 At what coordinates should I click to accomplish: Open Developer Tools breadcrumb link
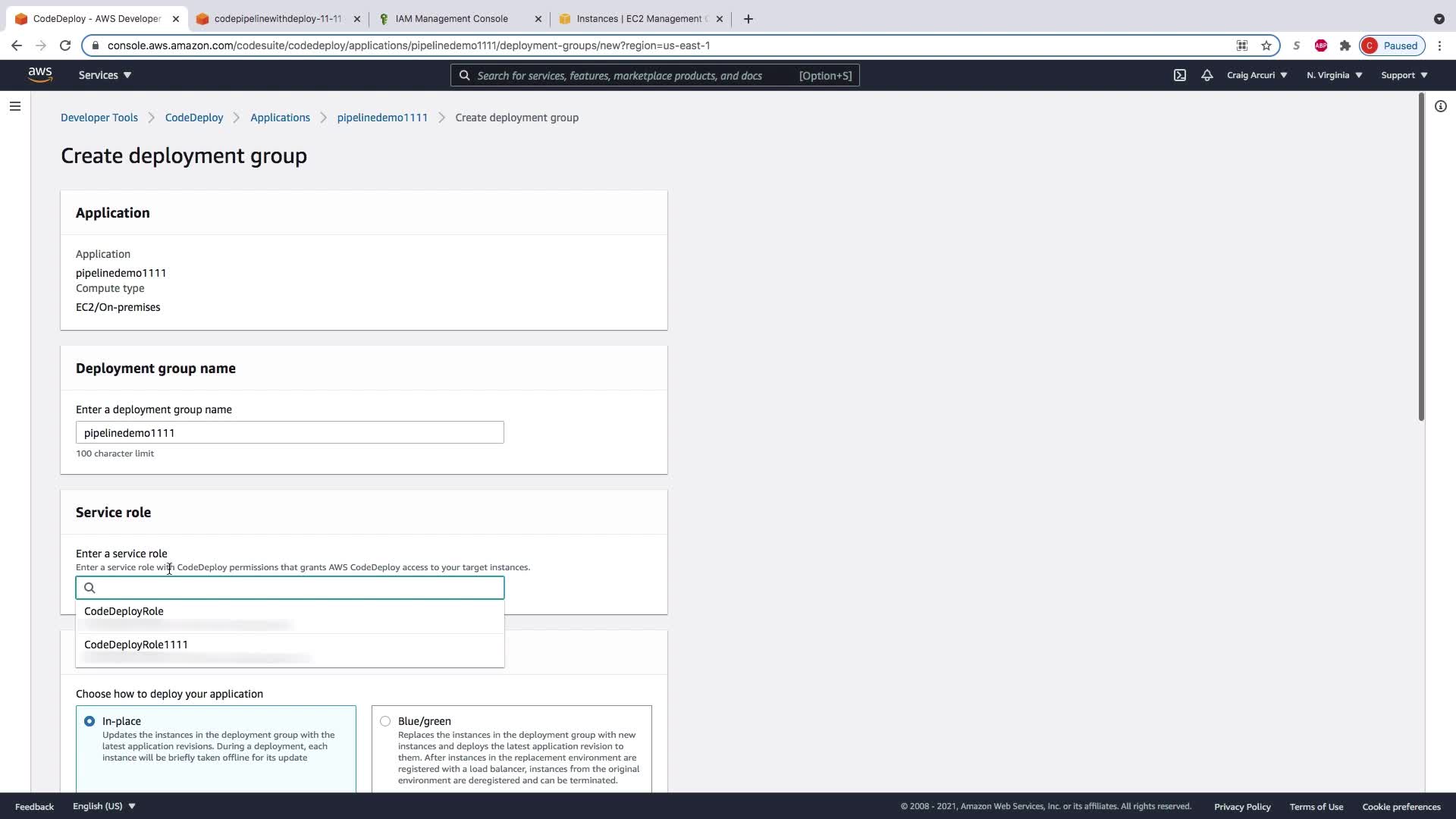(99, 118)
